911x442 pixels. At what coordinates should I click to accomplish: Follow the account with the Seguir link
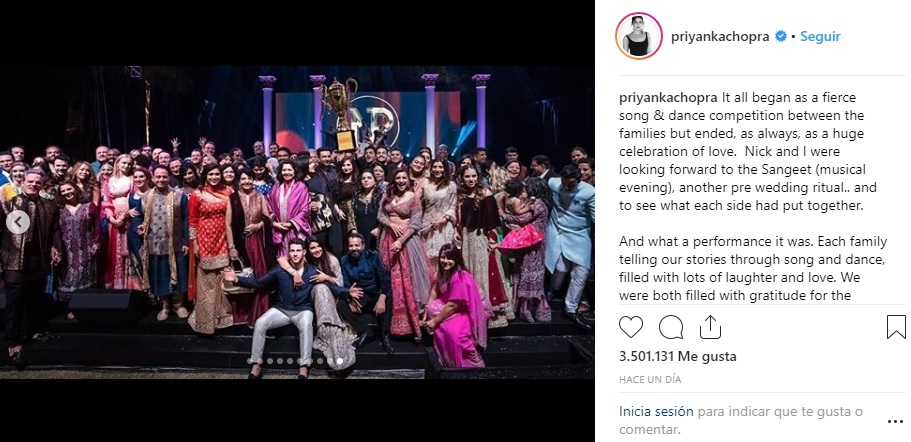pos(820,36)
